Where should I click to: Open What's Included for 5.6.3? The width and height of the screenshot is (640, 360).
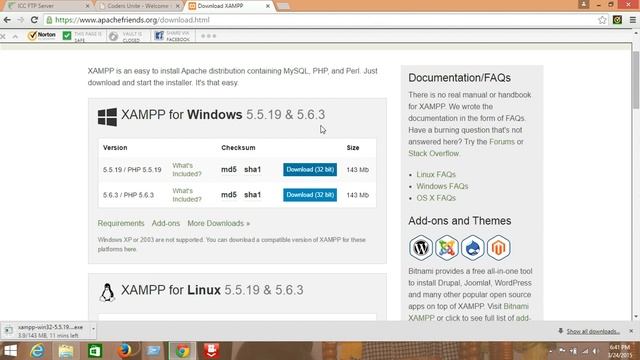click(x=187, y=195)
